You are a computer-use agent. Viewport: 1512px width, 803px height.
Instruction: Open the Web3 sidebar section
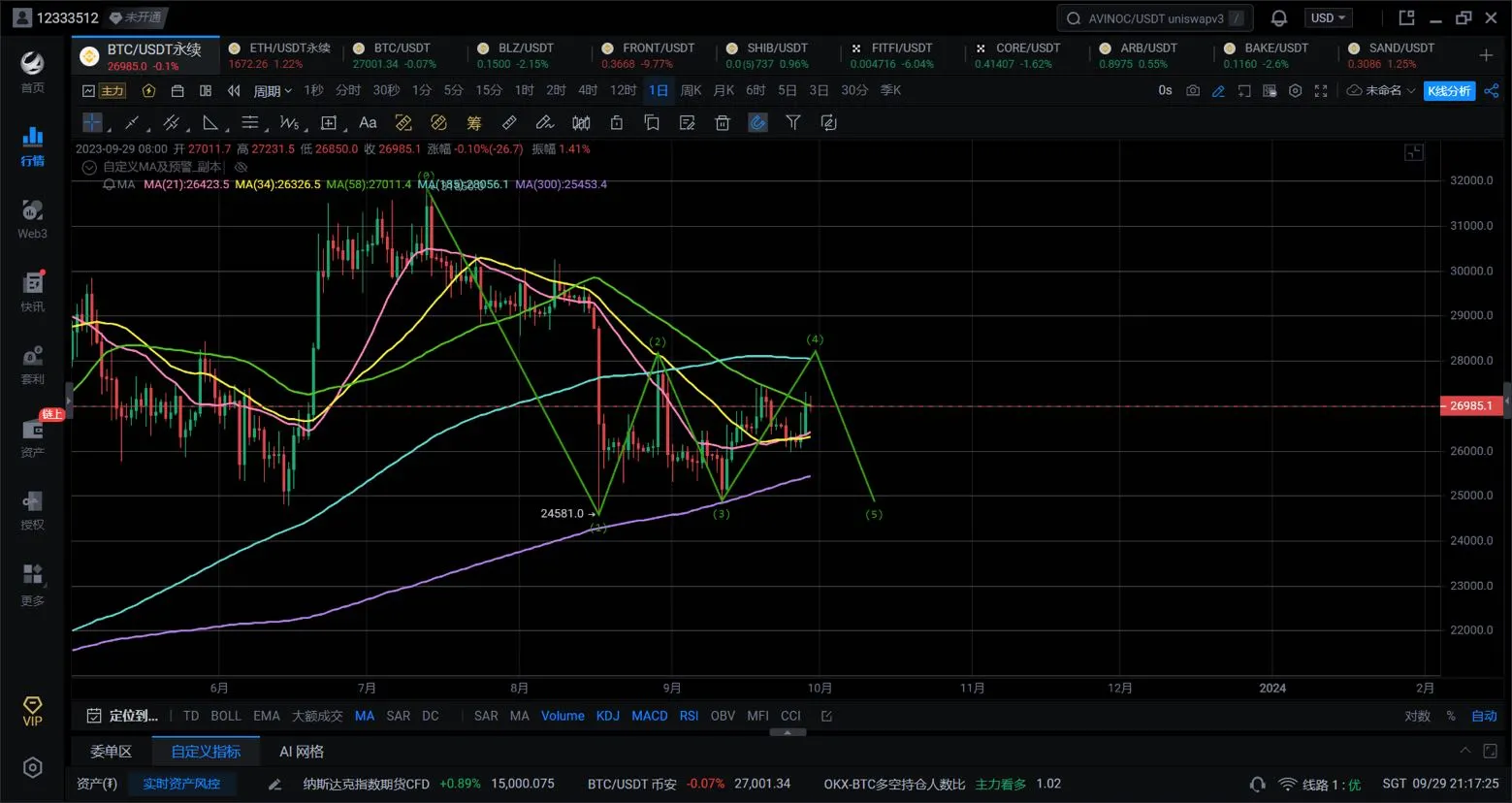(32, 219)
